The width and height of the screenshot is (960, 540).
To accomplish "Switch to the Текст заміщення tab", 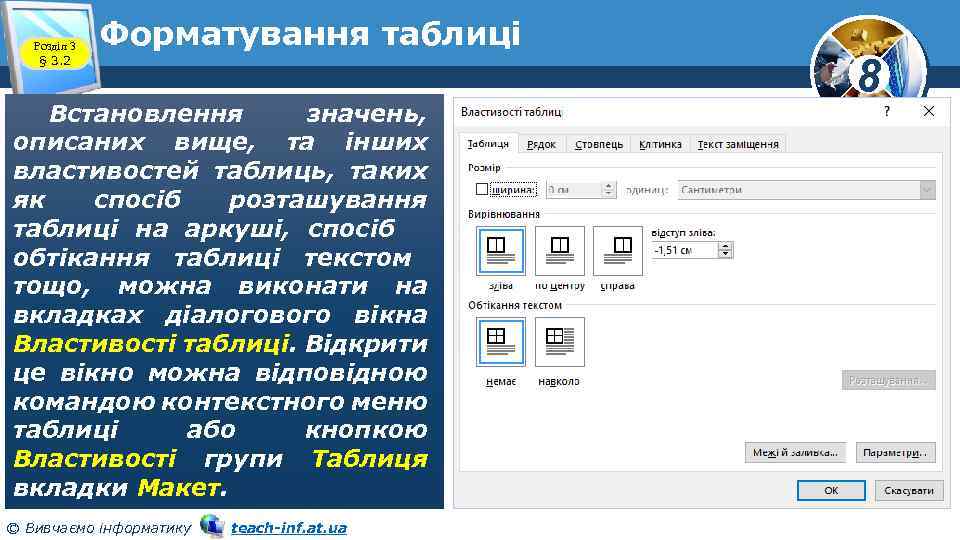I will [738, 144].
